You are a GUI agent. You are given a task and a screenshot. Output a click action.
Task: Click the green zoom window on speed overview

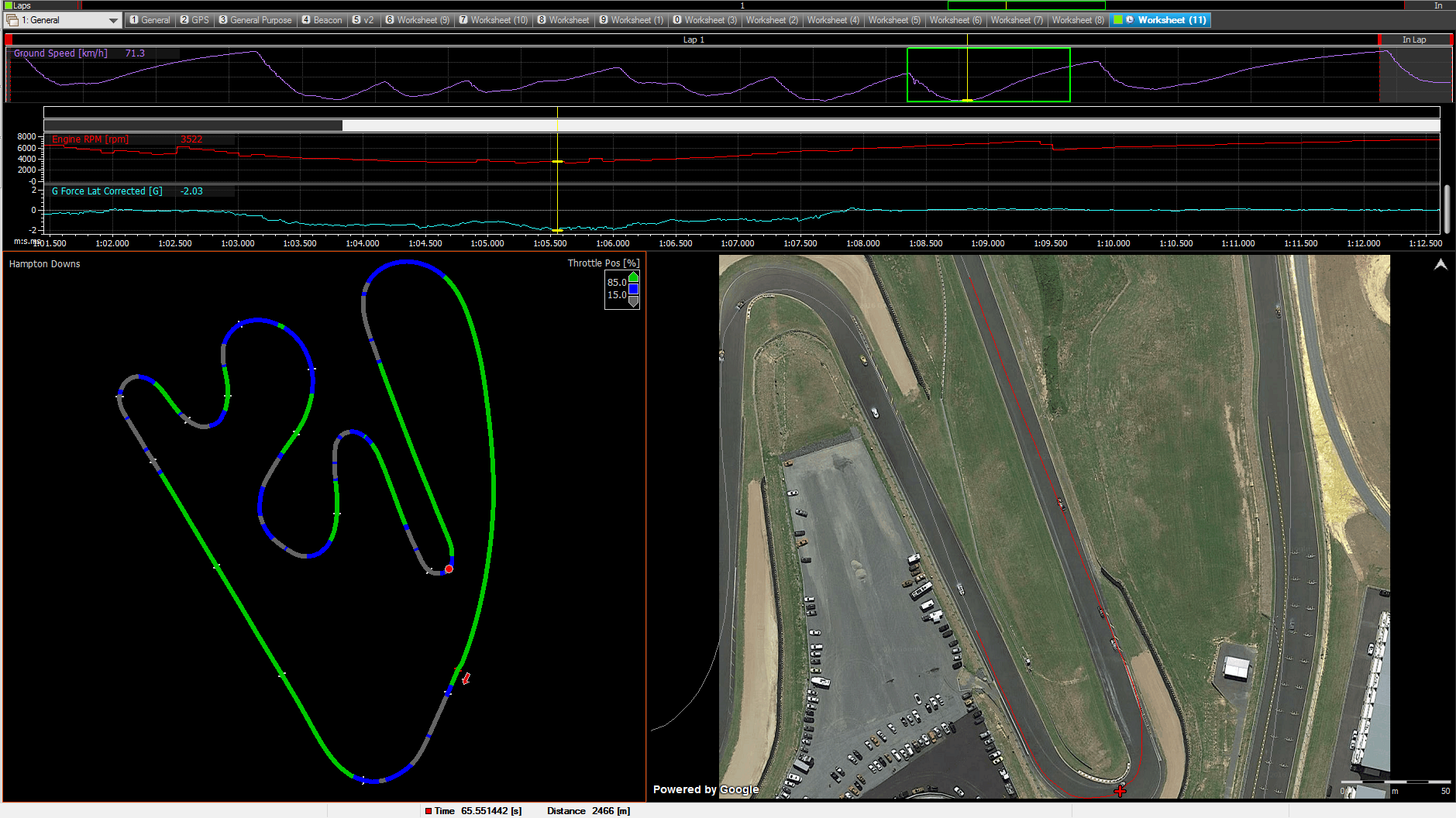point(988,74)
